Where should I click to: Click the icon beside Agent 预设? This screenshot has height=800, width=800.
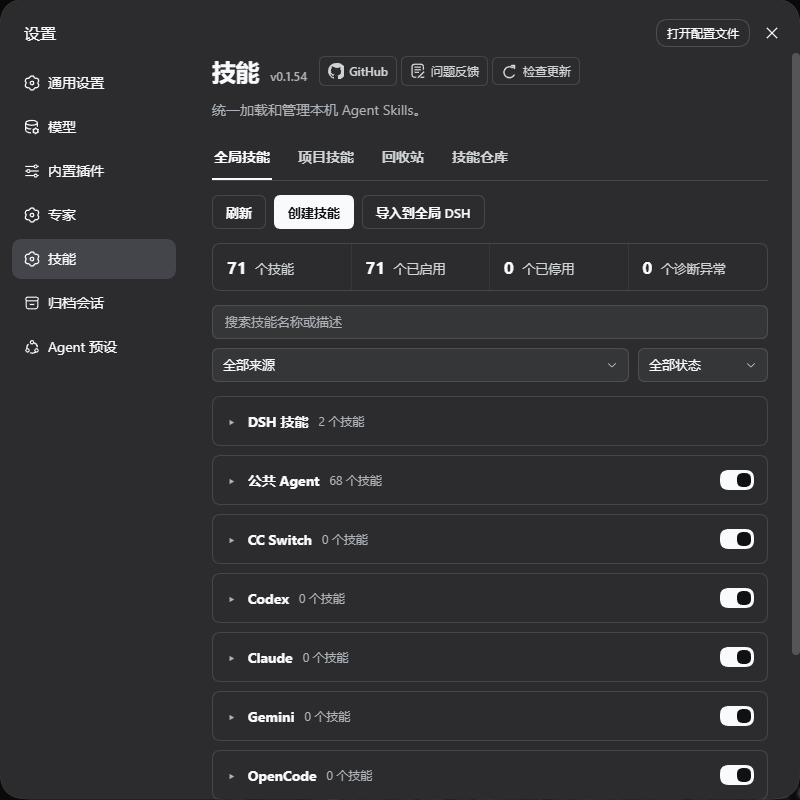point(32,347)
